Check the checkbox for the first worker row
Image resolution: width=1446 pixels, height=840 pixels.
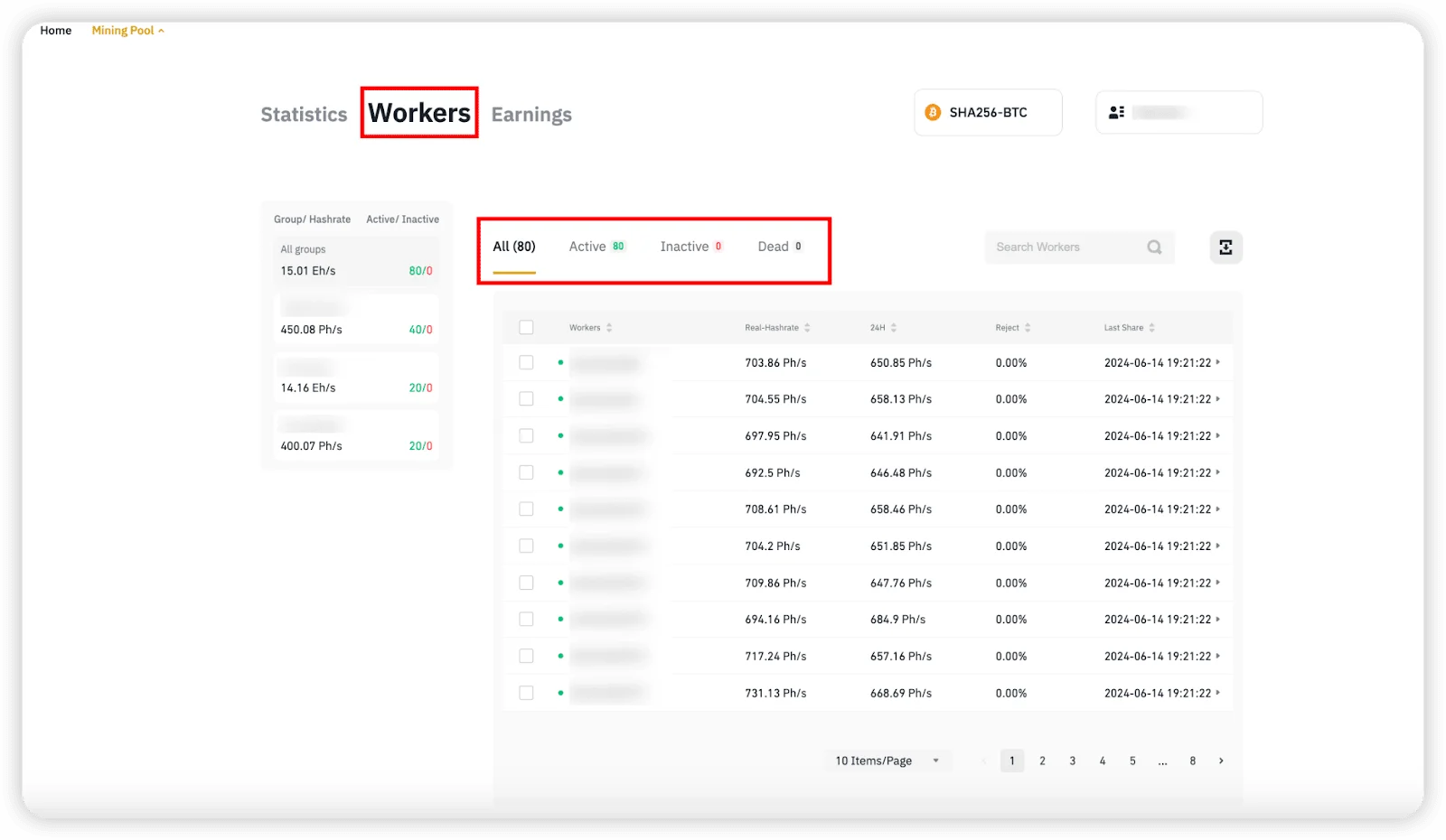point(526,362)
